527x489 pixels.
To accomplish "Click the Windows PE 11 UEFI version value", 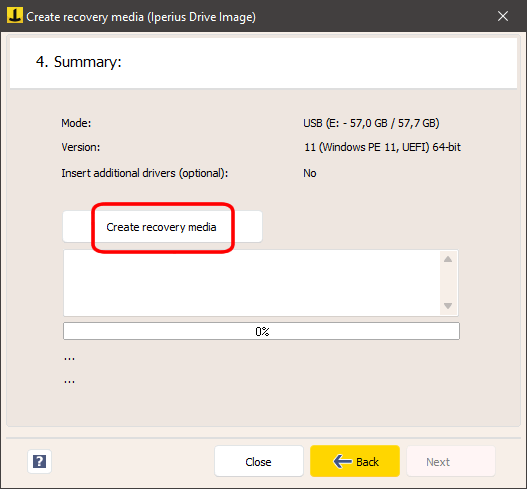I will 382,147.
